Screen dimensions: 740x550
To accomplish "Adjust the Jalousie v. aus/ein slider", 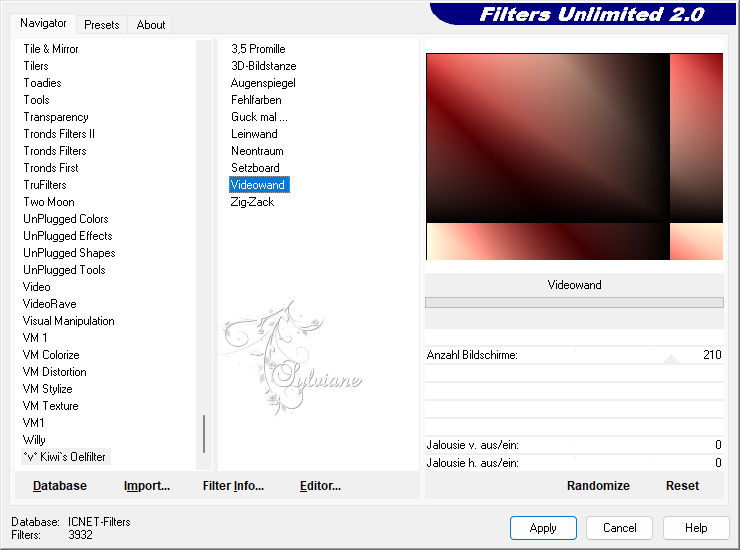I will (x=574, y=445).
